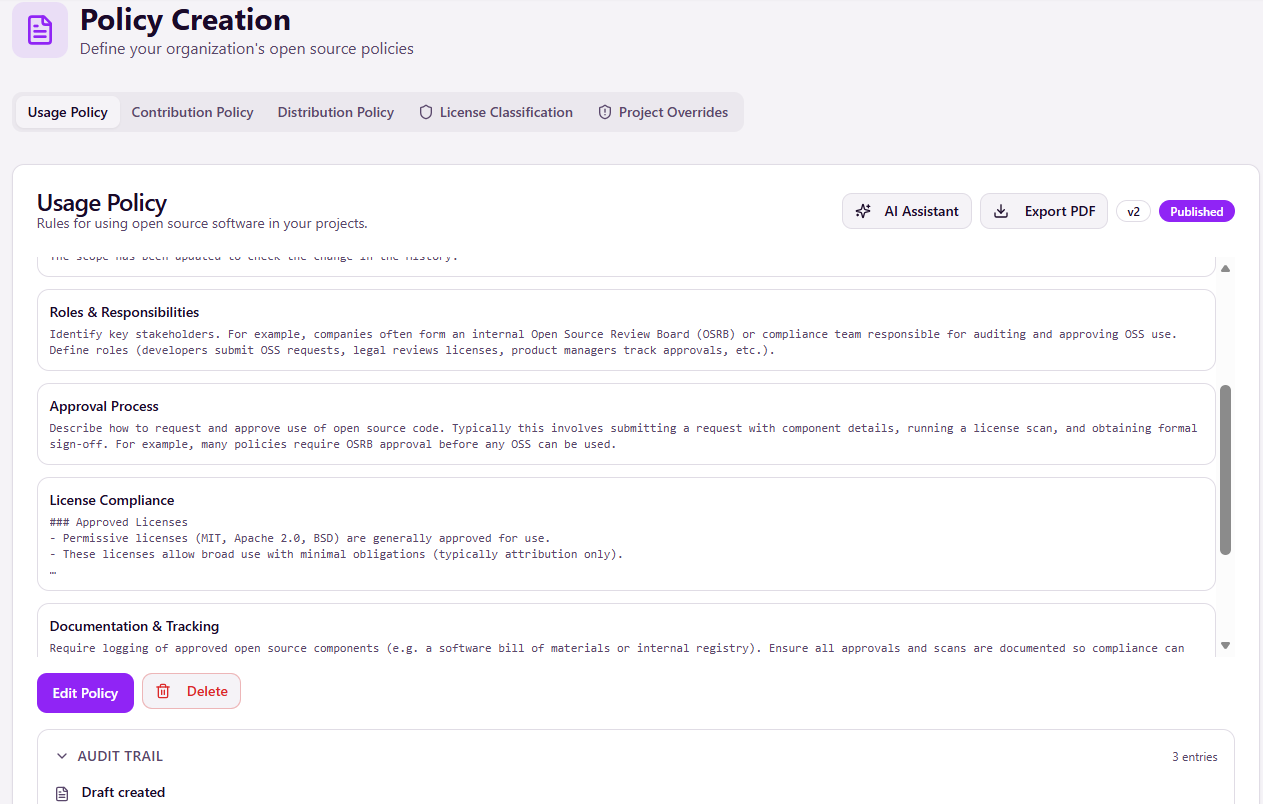Click the scrollbar up arrow
This screenshot has height=804, width=1263.
coord(1226,268)
